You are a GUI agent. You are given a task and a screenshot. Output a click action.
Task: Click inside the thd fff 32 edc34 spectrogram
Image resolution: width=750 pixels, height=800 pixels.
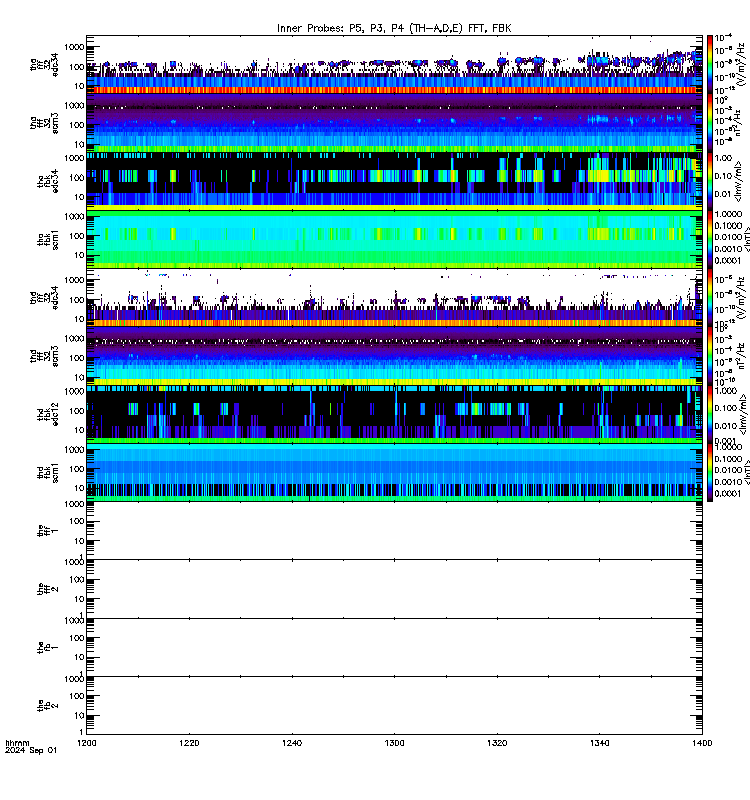(394, 297)
